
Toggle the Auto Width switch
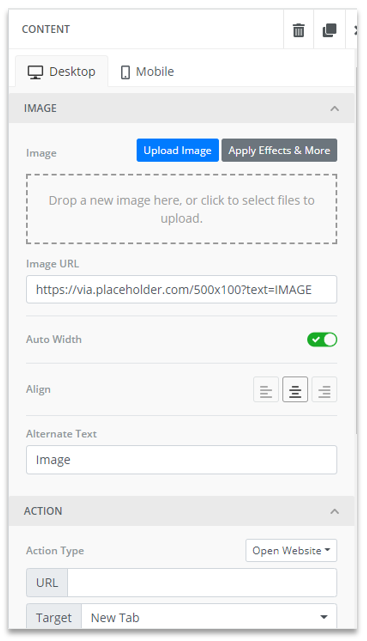(322, 340)
